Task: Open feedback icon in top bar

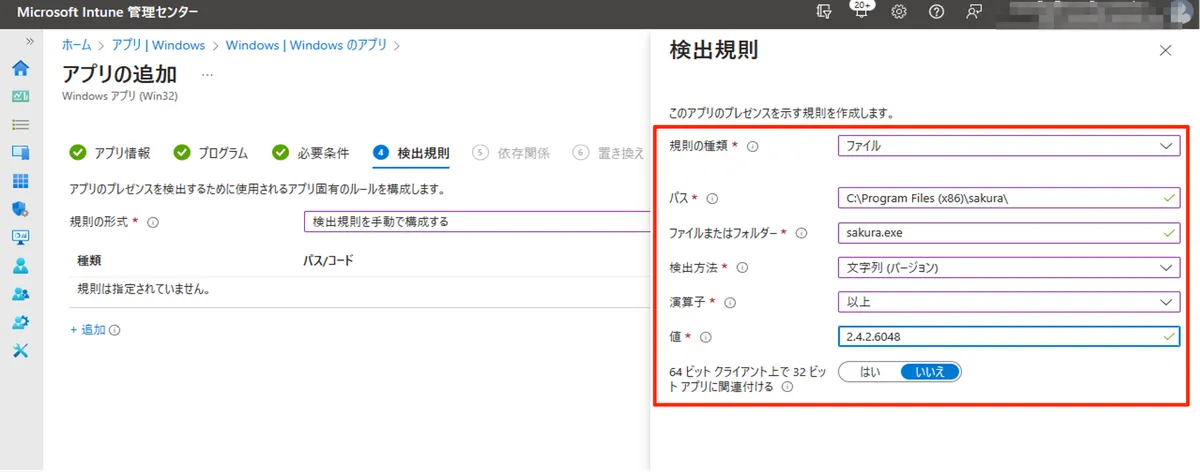Action: [x=973, y=12]
